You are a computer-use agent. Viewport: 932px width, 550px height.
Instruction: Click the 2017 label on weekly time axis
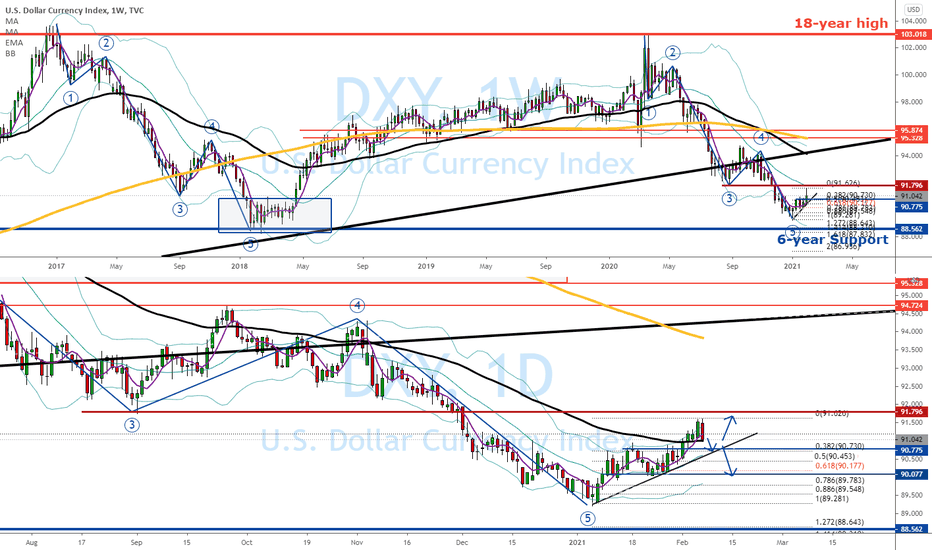click(56, 266)
